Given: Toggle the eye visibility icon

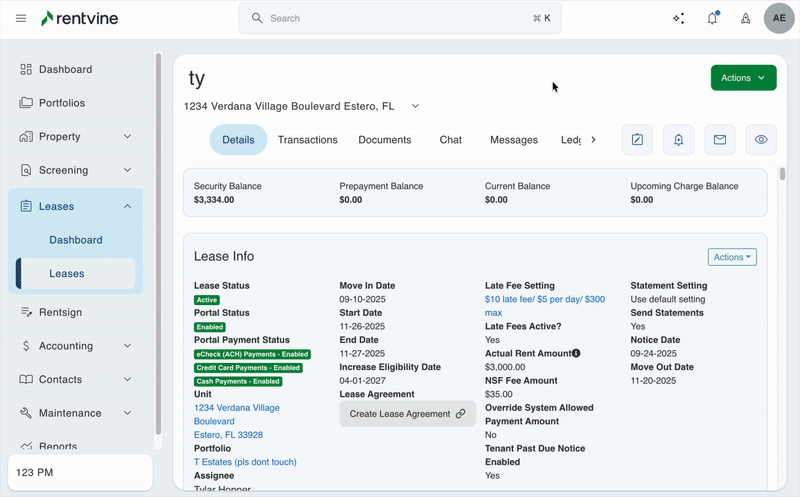Looking at the screenshot, I should pyautogui.click(x=761, y=140).
